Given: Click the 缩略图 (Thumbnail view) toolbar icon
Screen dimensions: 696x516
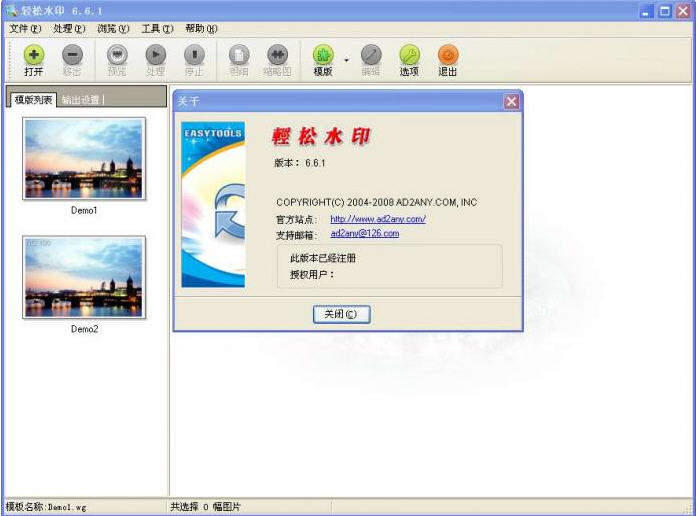Looking at the screenshot, I should [277, 55].
